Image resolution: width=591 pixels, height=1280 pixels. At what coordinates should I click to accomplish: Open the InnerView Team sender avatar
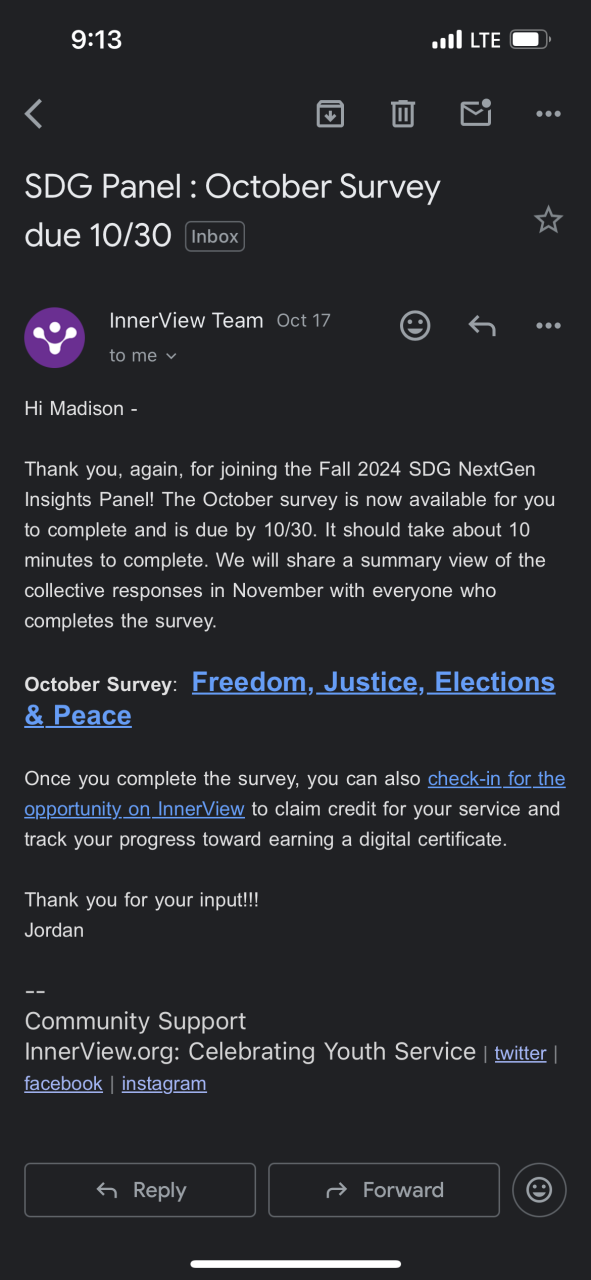54,337
